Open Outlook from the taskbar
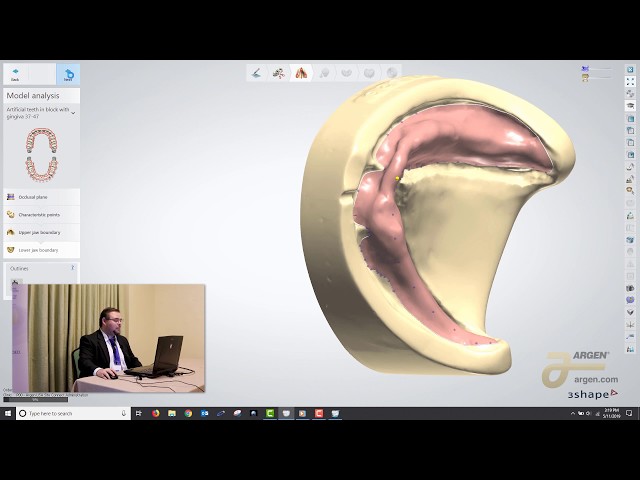Screen dimensions: 640x480 (x=204, y=413)
